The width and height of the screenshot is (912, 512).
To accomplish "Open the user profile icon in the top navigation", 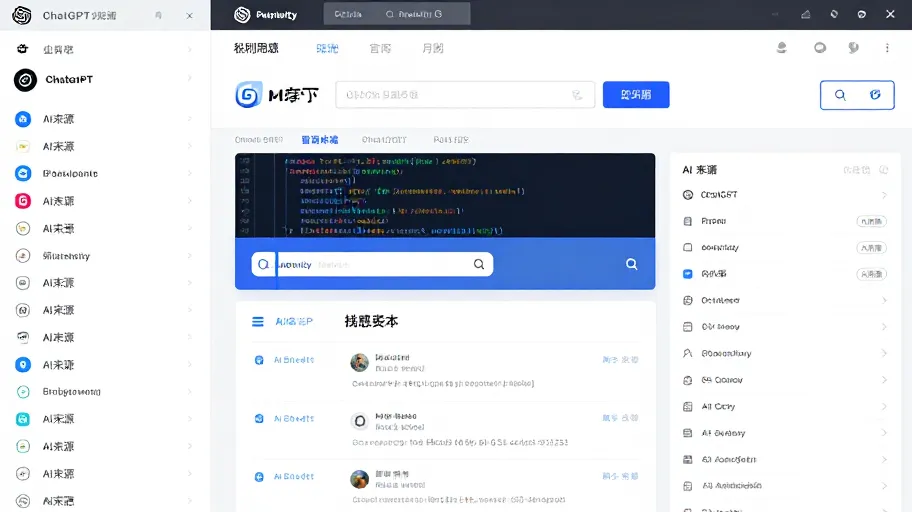I will pyautogui.click(x=782, y=48).
